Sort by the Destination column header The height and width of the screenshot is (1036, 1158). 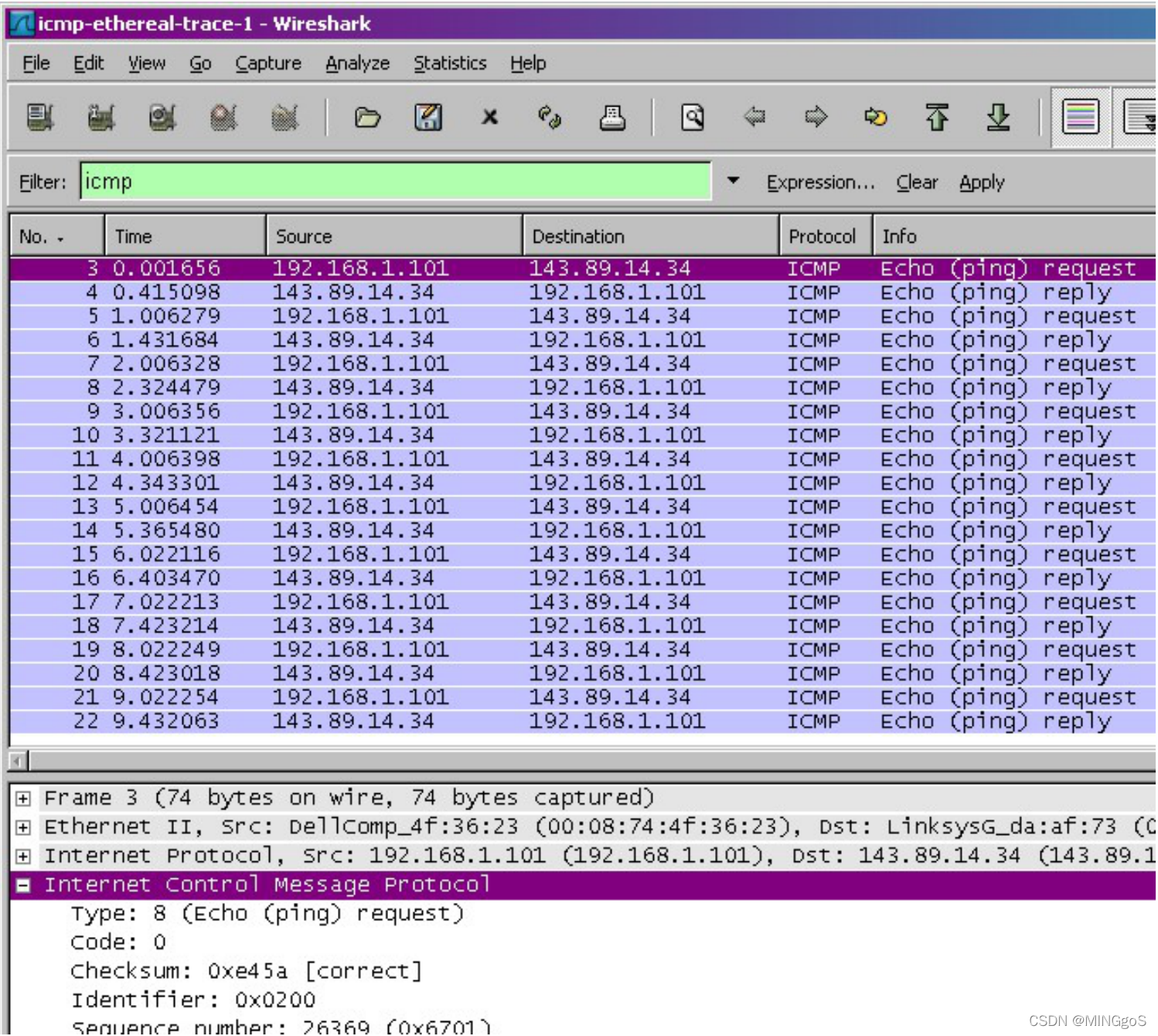[x=651, y=237]
